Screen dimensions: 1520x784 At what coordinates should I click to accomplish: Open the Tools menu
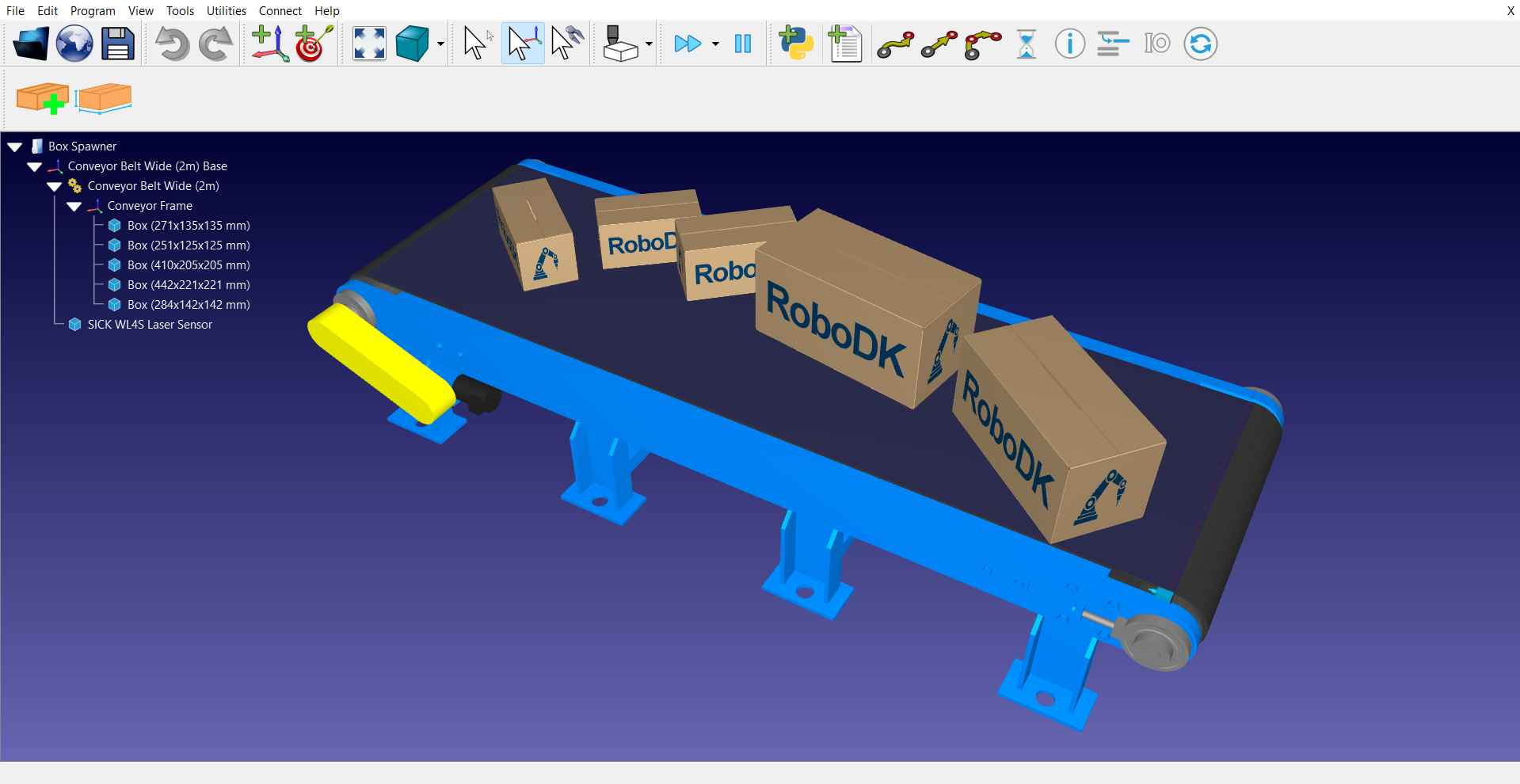tap(180, 11)
